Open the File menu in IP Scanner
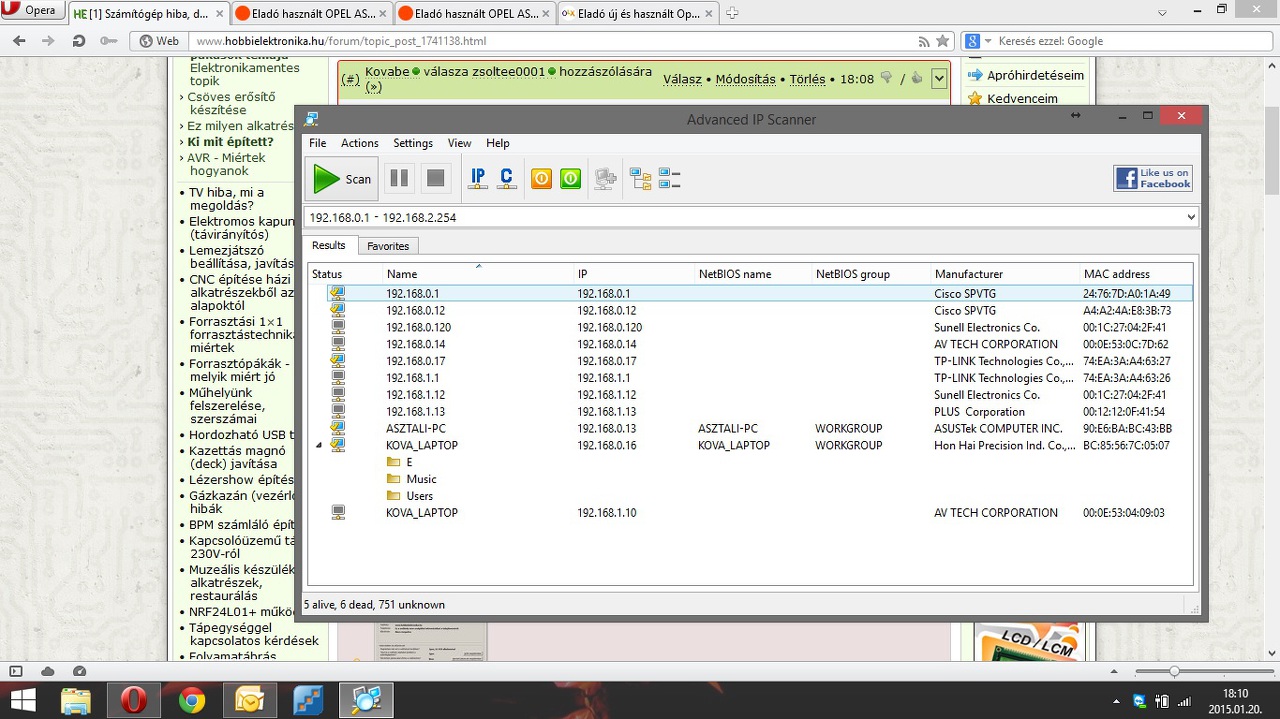 click(x=318, y=143)
